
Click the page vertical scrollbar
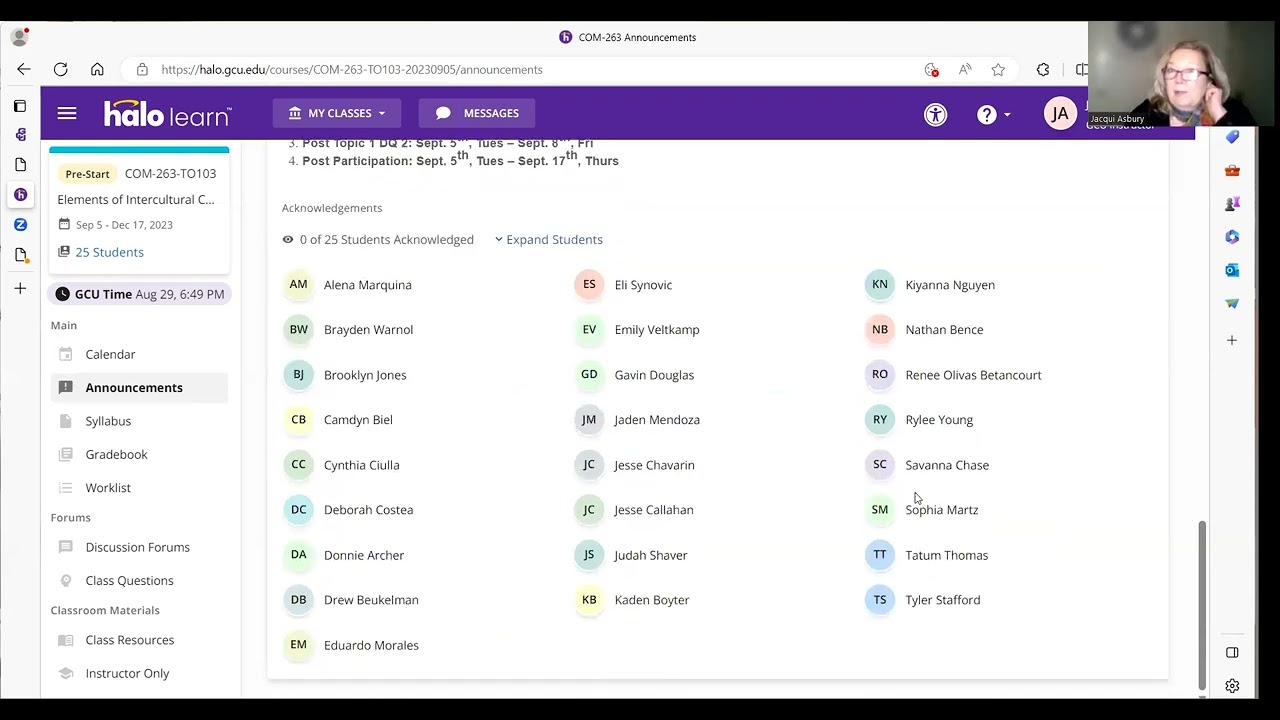[1202, 600]
